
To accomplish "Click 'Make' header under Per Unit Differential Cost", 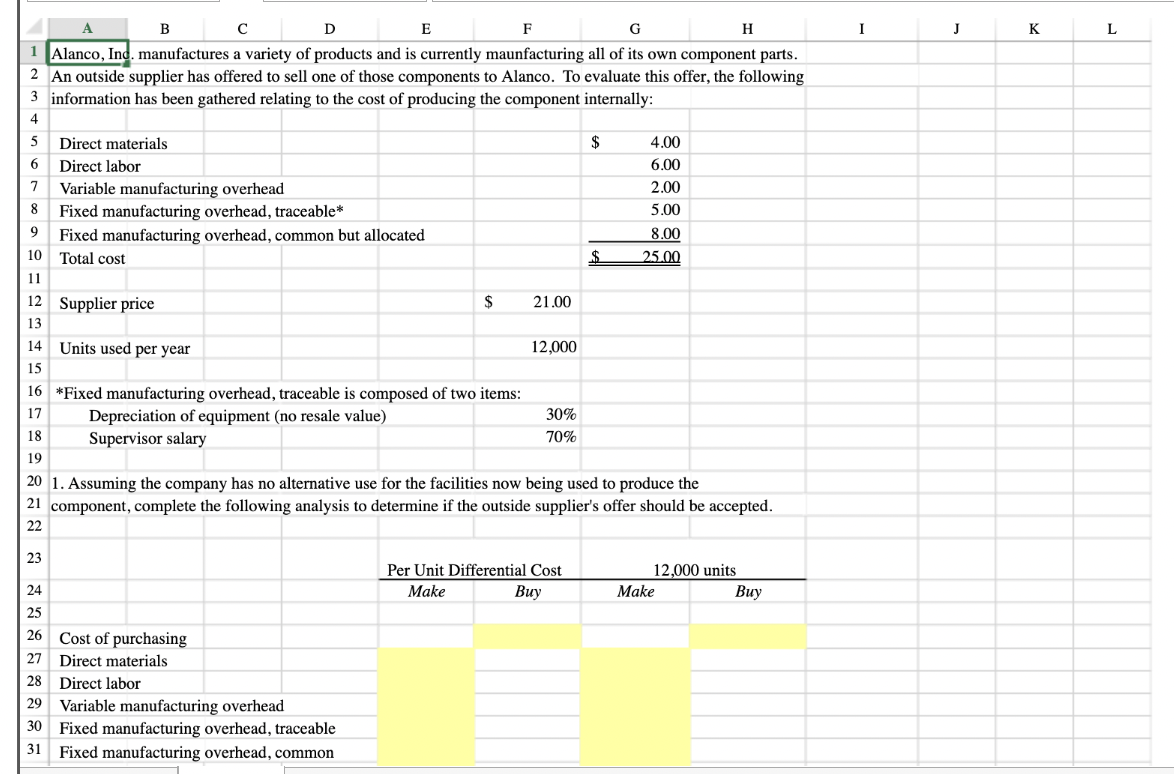I will coord(426,591).
